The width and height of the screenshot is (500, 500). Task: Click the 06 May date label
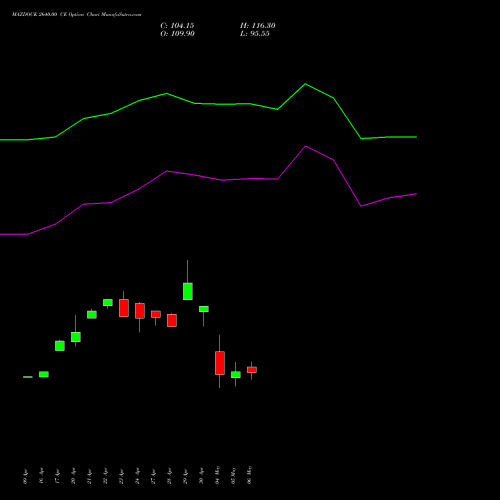250,475
